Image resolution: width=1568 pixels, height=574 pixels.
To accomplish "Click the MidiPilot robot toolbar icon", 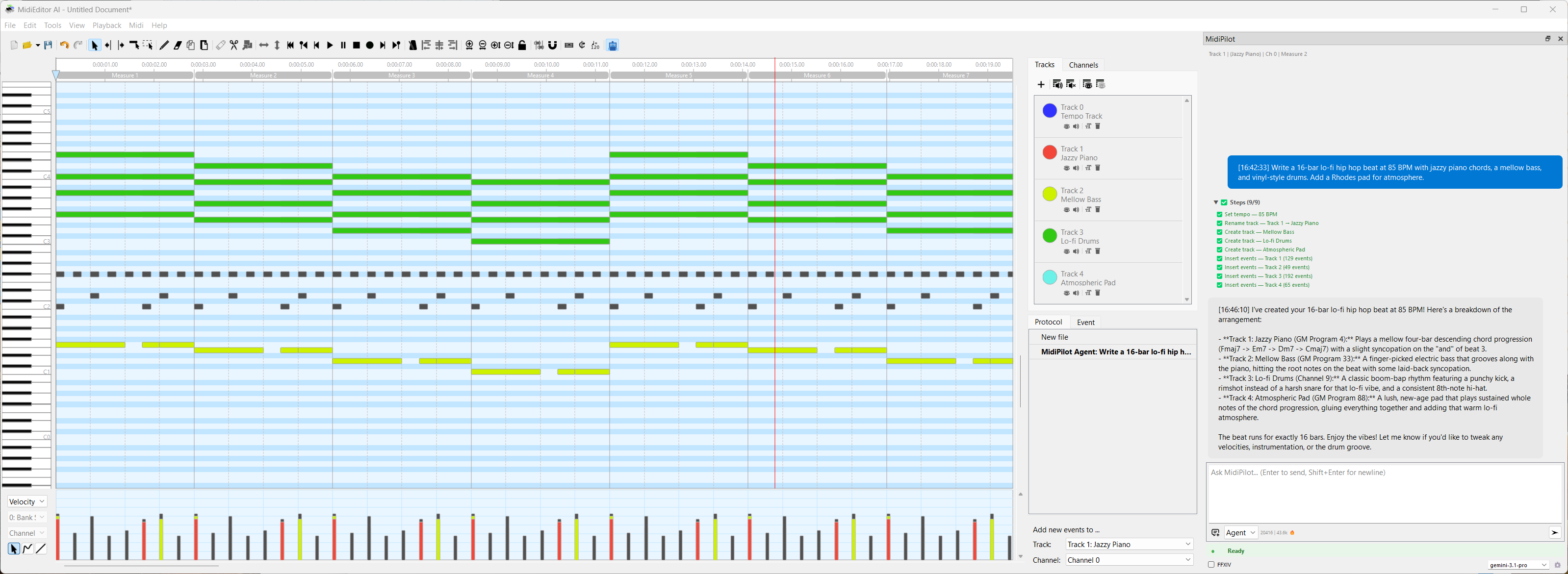I will click(x=613, y=46).
